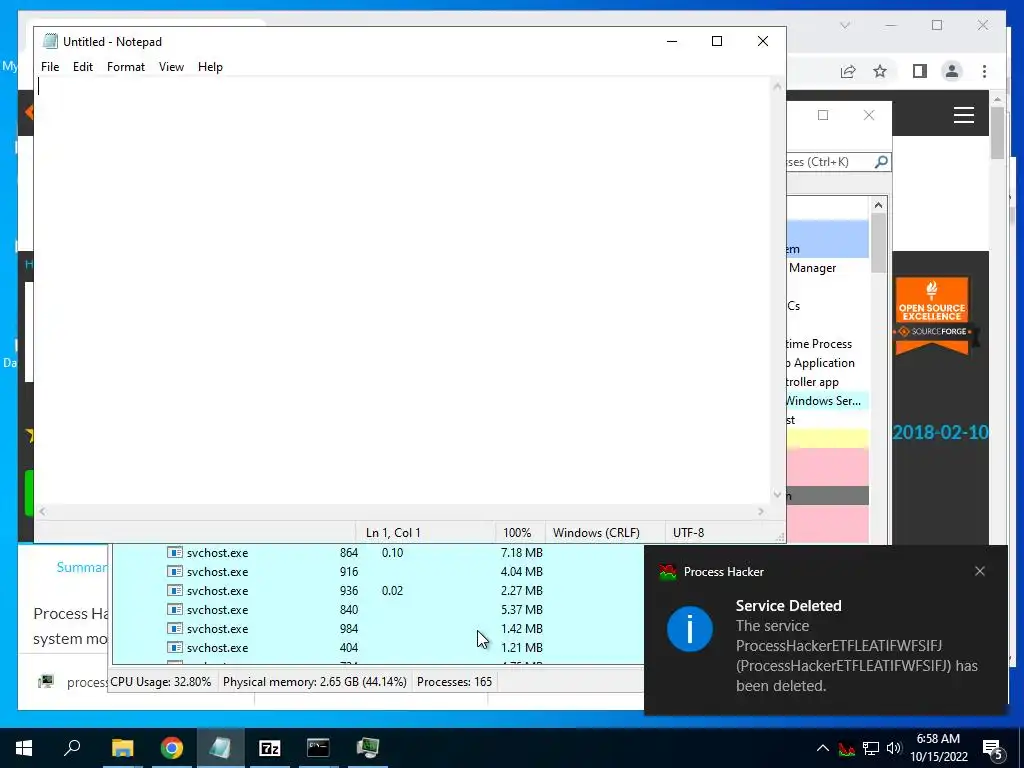This screenshot has height=768, width=1024.
Task: Click Notepad horizontal scrollbar right arrow
Action: pyautogui.click(x=761, y=512)
